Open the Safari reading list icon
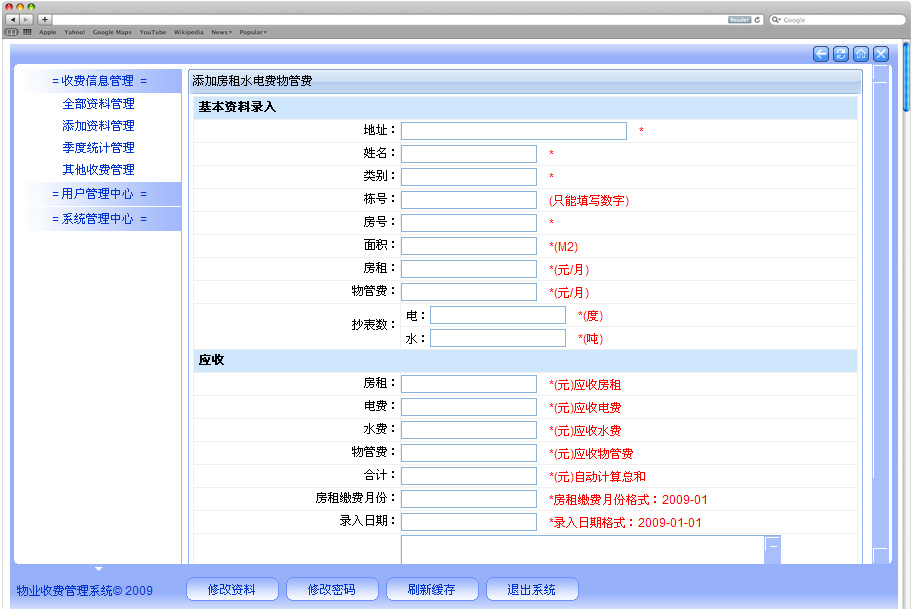 click(x=12, y=32)
